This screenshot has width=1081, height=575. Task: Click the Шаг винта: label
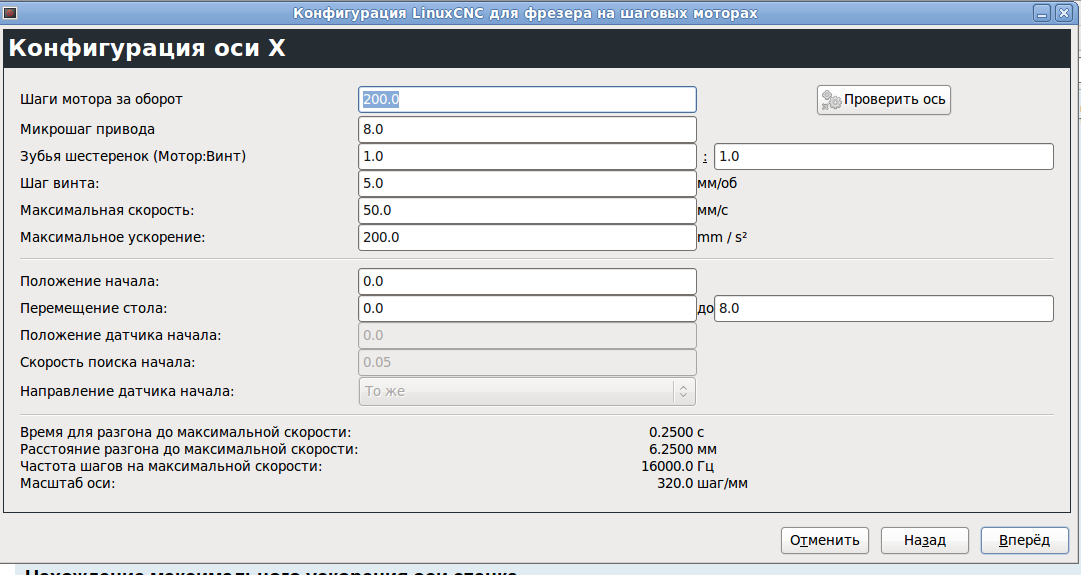coord(59,183)
